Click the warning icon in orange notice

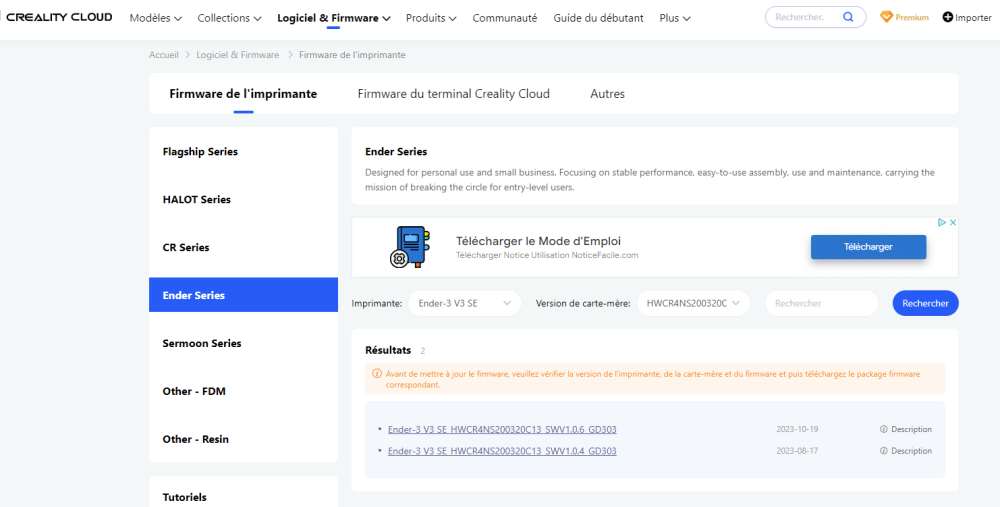click(377, 374)
